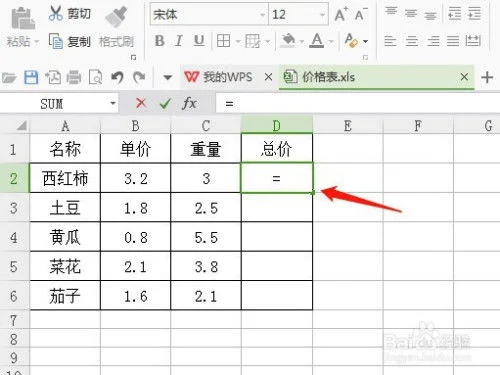The width and height of the screenshot is (500, 375).
Task: Save the file with floppy icon
Action: tap(31, 77)
